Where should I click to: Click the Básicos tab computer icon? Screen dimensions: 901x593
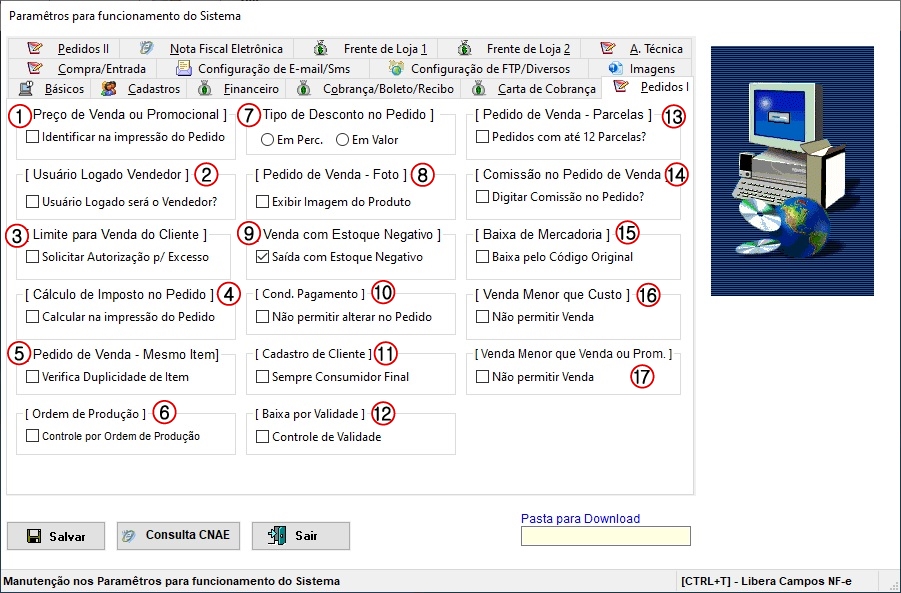27,89
